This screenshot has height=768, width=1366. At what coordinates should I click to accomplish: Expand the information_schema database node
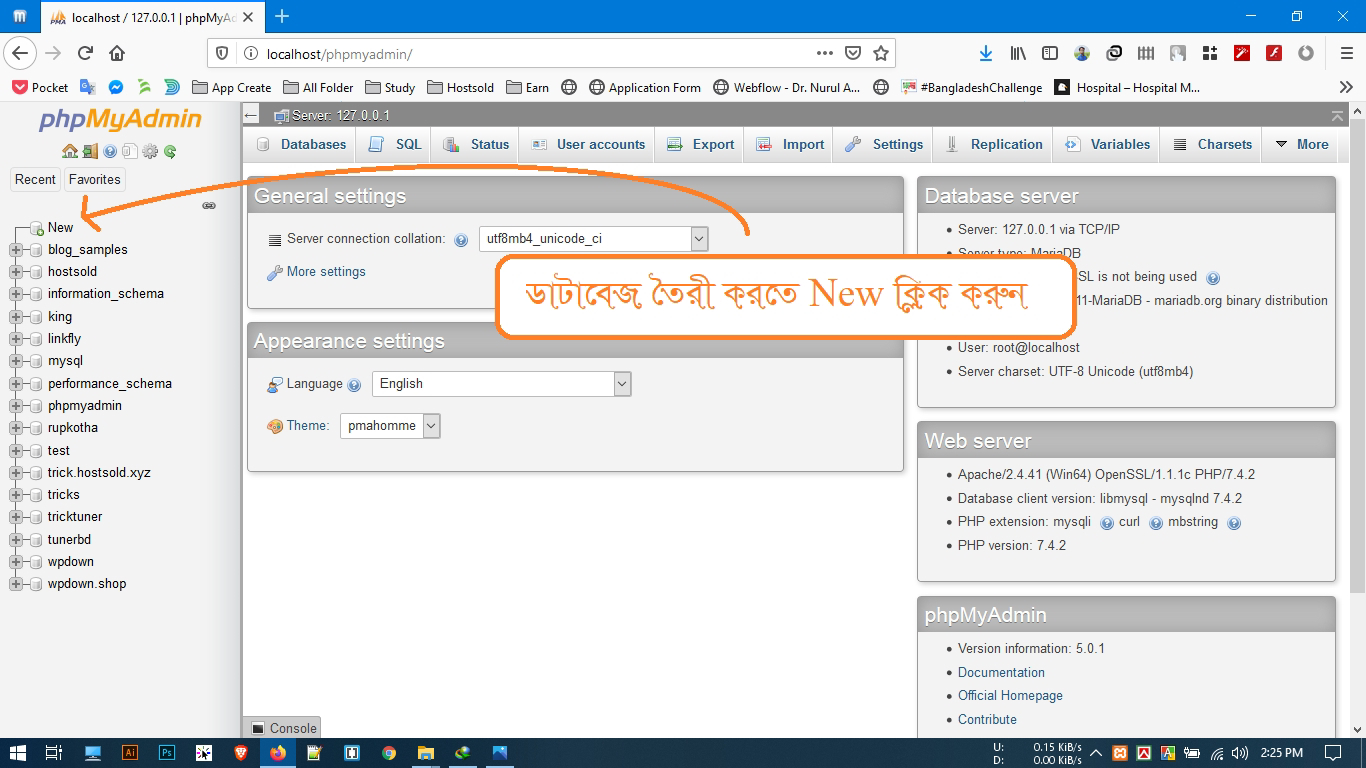[16, 294]
